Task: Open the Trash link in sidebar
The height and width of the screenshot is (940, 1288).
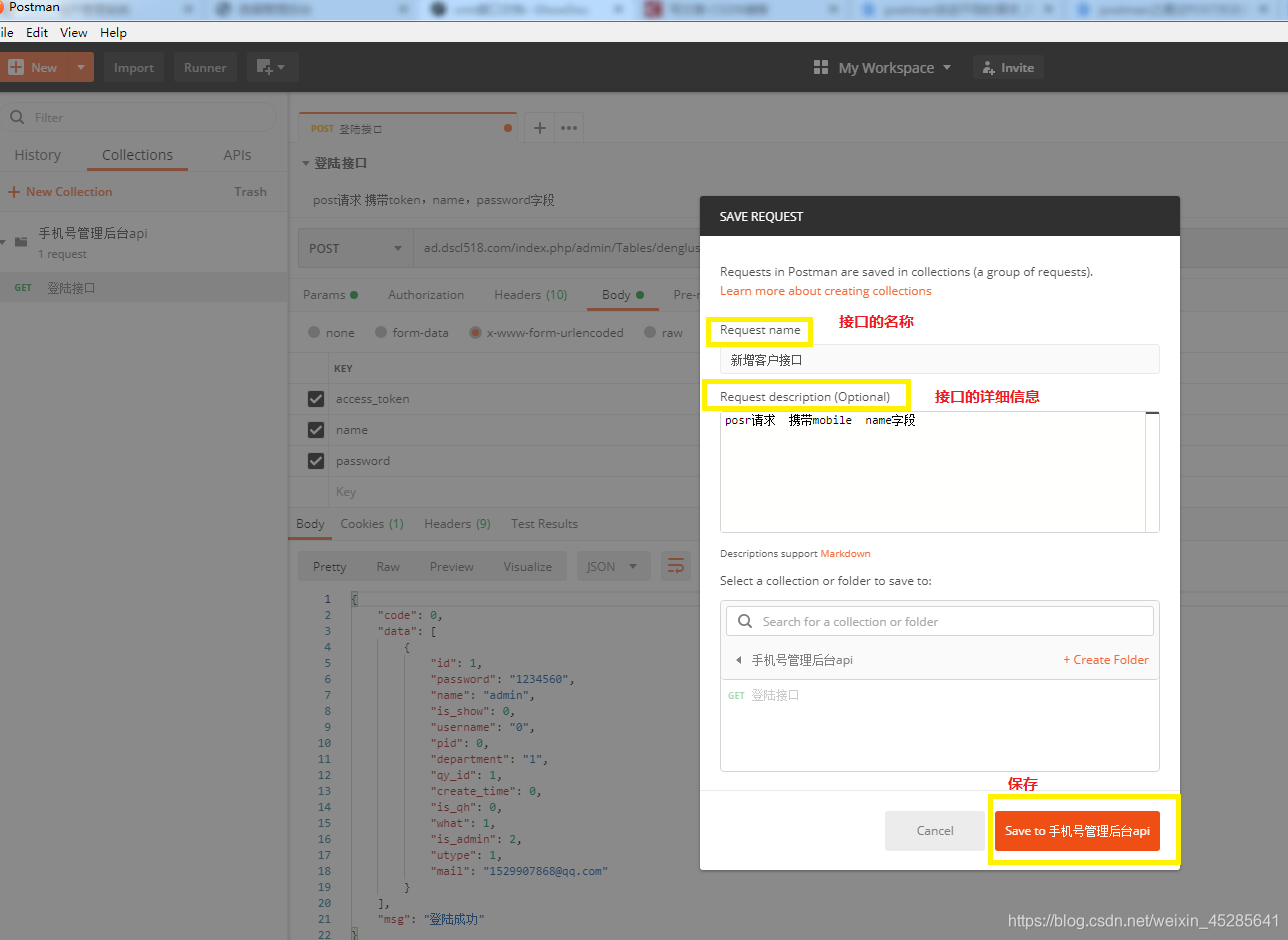Action: point(250,192)
